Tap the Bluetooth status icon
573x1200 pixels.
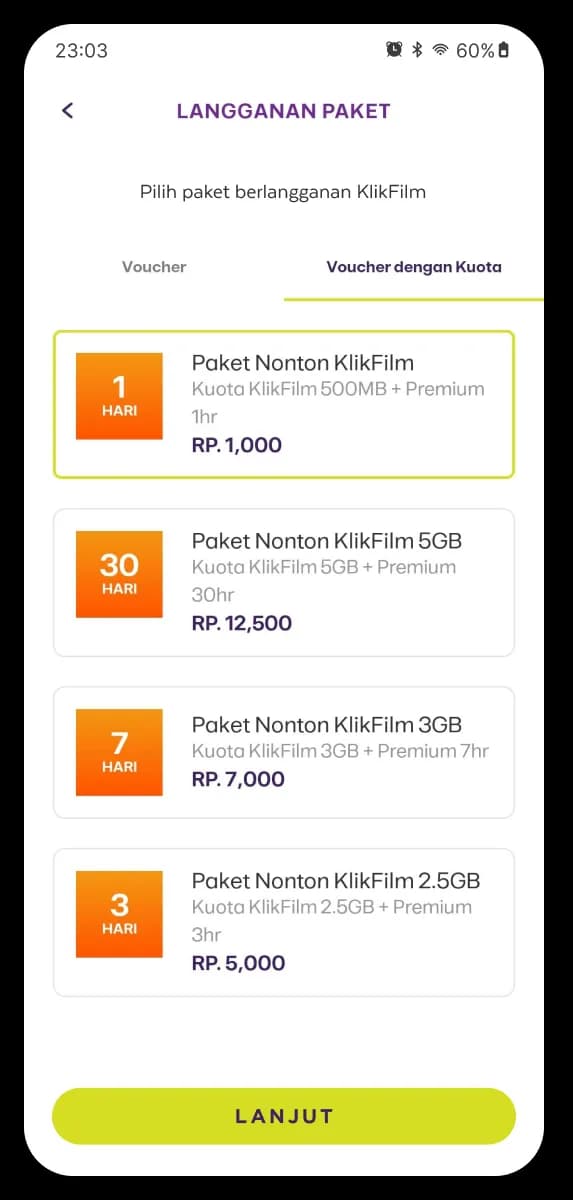pos(418,50)
